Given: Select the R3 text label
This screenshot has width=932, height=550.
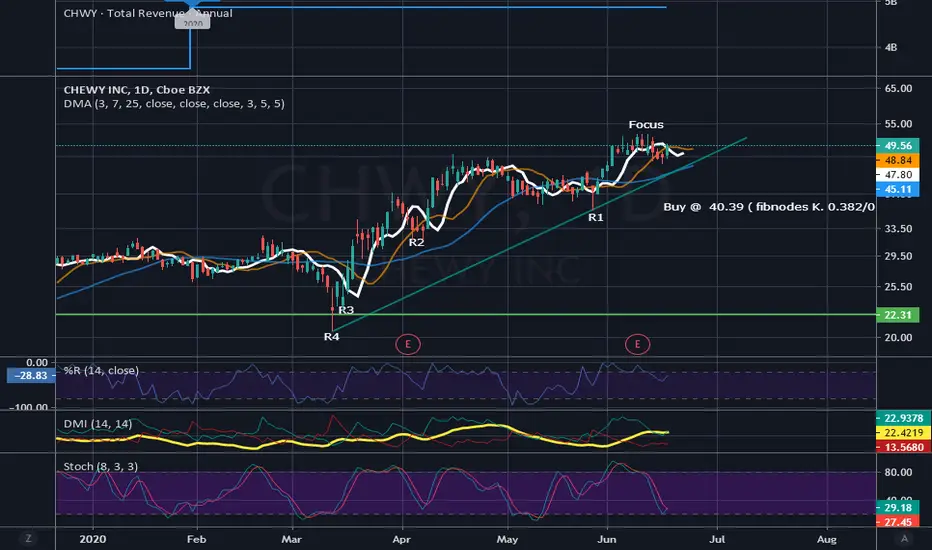Looking at the screenshot, I should 346,310.
